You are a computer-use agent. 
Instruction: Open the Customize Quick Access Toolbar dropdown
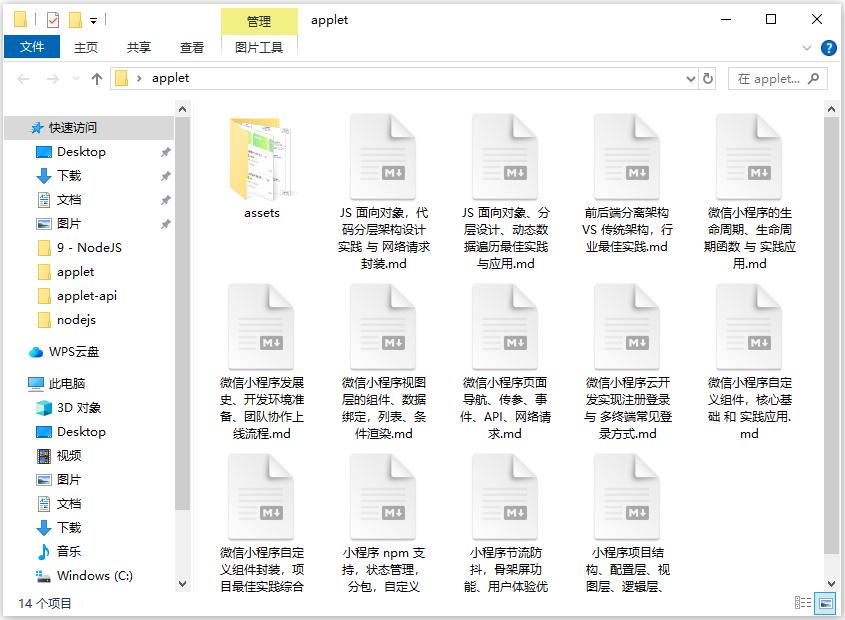click(93, 20)
